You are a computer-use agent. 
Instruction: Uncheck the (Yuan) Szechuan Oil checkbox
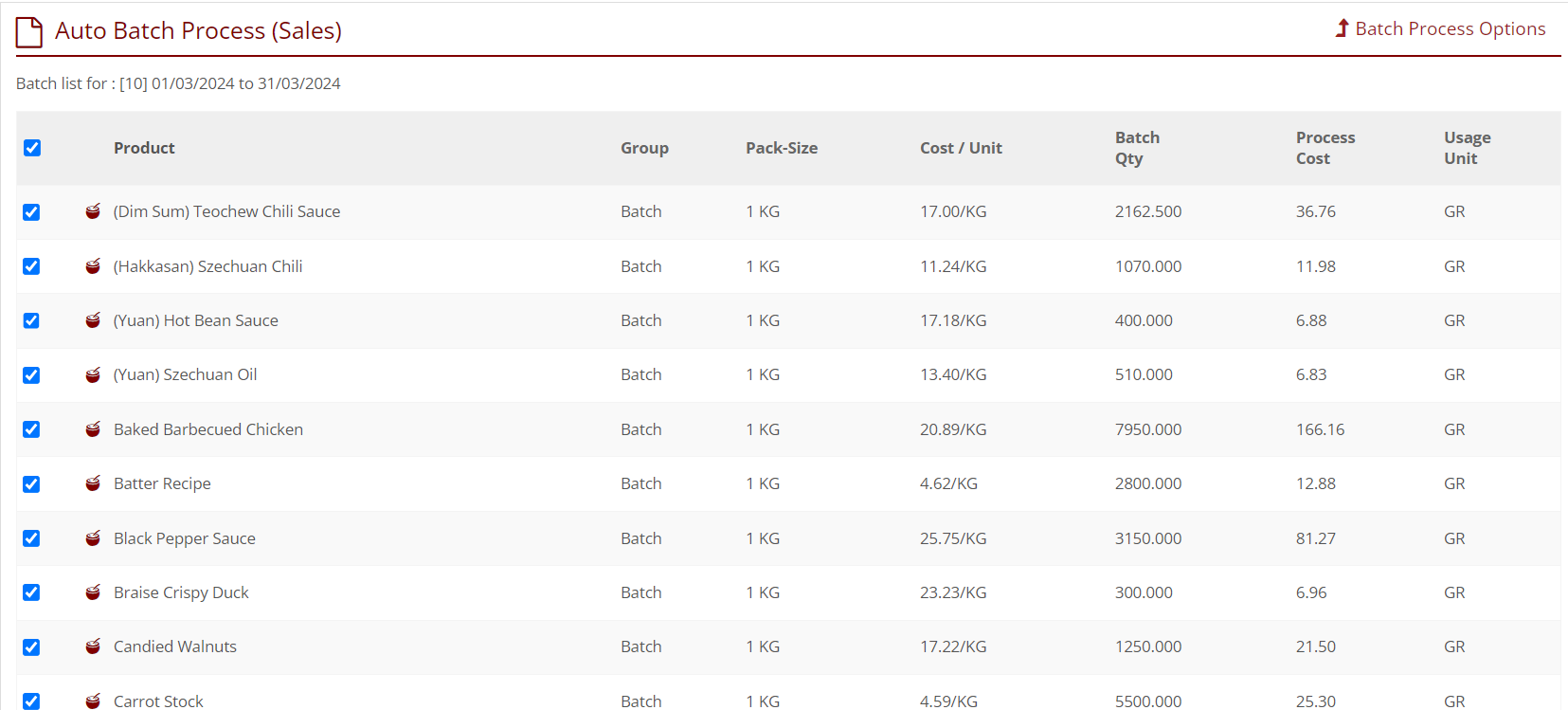coord(32,375)
